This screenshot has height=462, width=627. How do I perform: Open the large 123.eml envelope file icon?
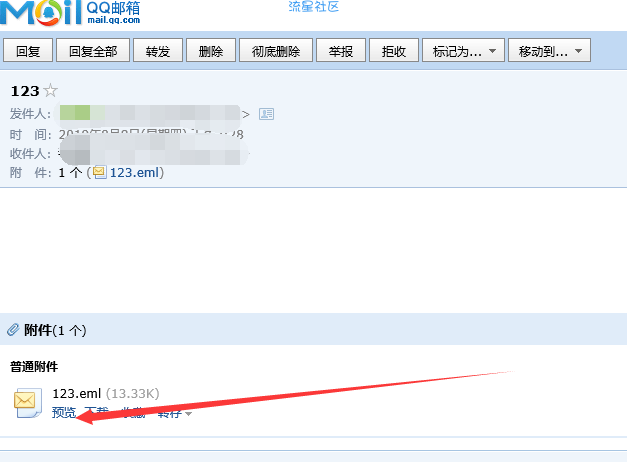[x=28, y=402]
